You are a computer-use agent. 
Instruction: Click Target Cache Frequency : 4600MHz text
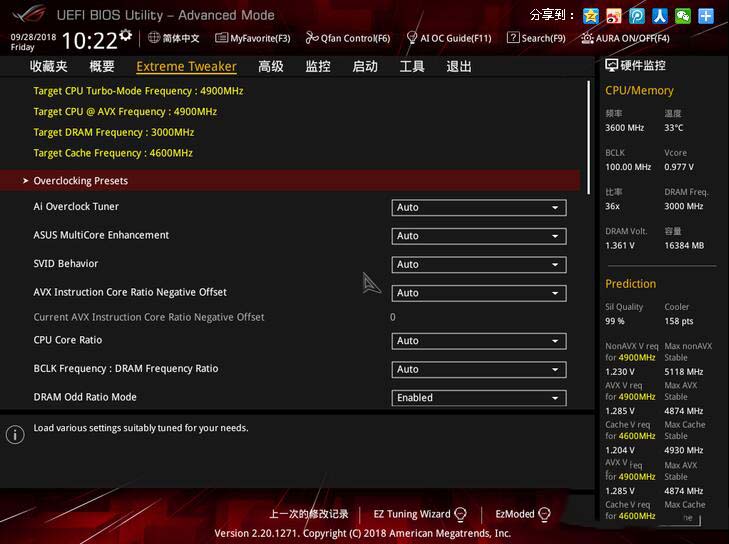pyautogui.click(x=113, y=153)
